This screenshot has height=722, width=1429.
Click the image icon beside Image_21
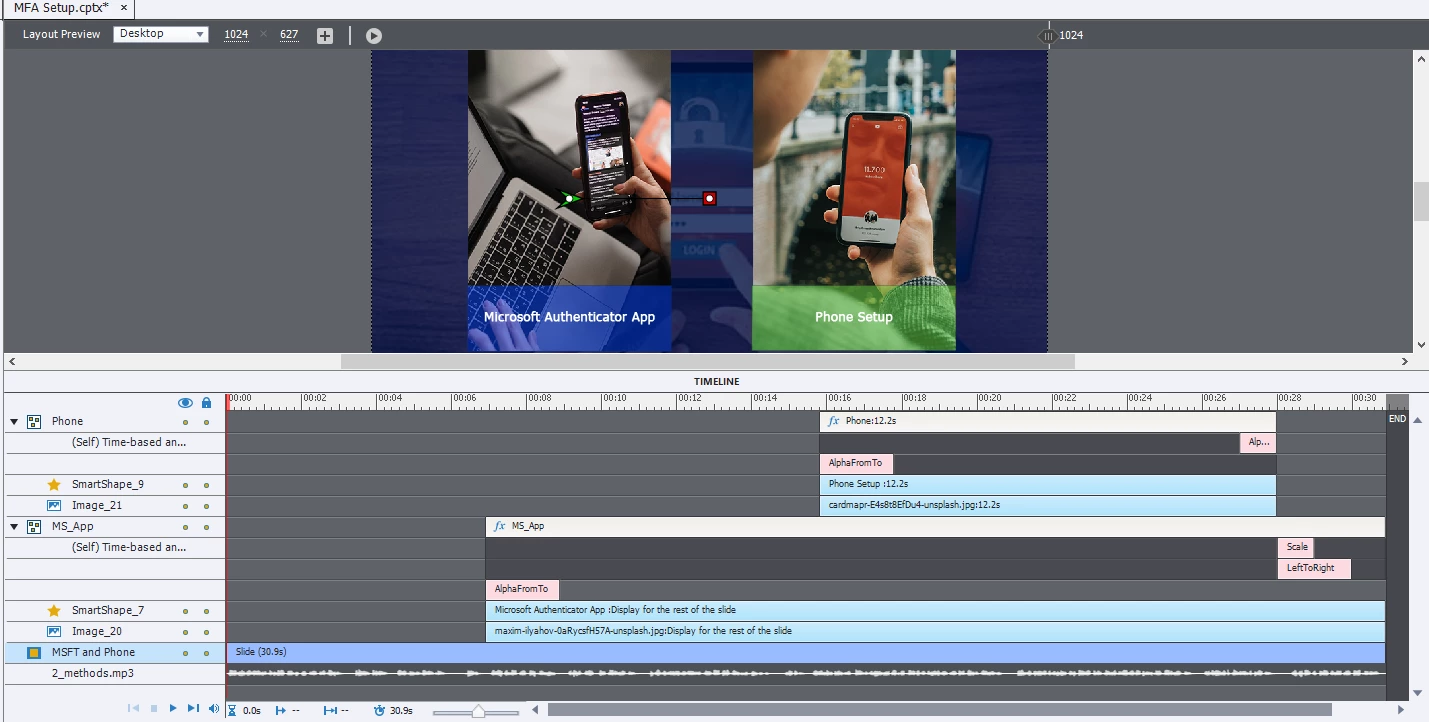[54, 505]
